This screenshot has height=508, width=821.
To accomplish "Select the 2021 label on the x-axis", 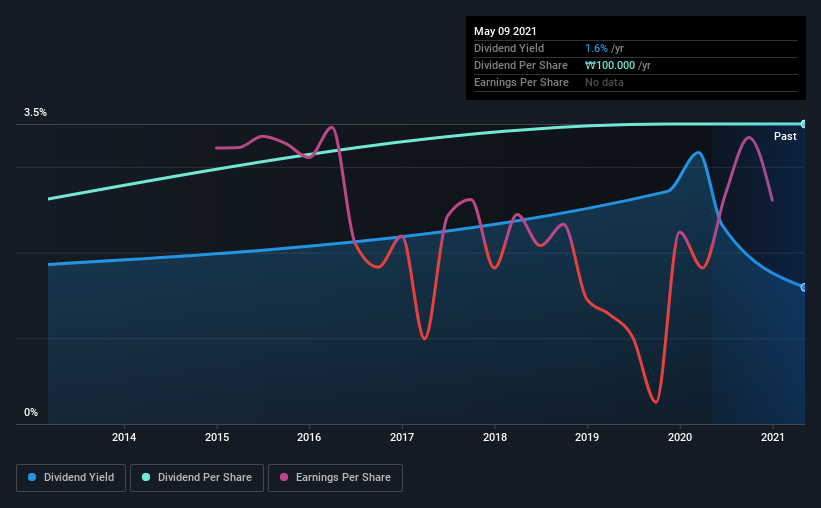I will click(x=772, y=437).
